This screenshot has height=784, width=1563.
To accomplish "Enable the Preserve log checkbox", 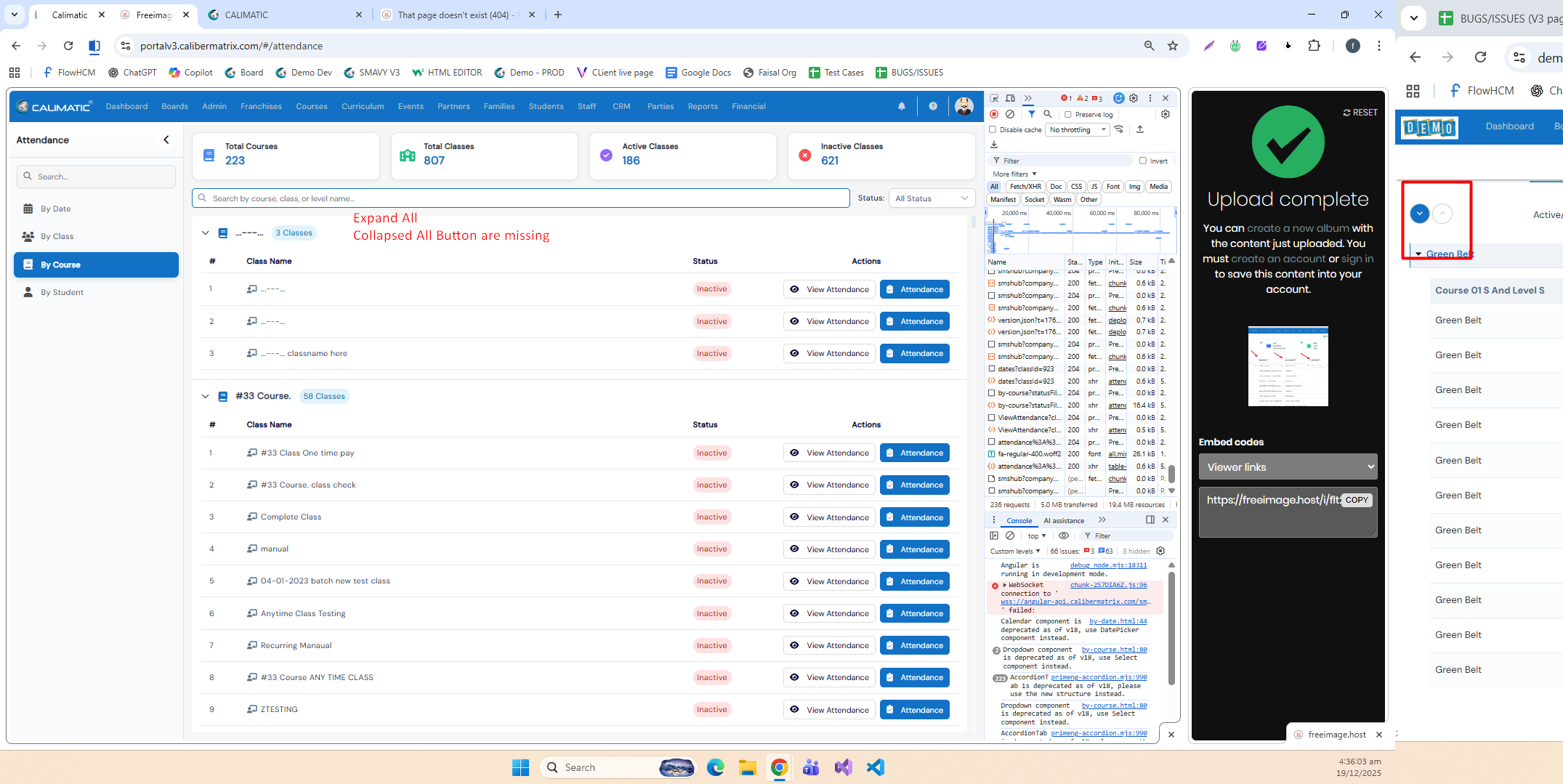I will (1068, 114).
